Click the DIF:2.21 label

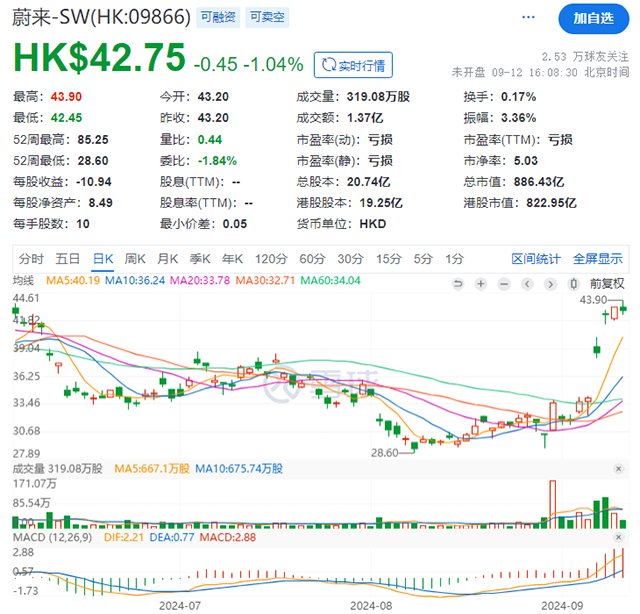pos(124,537)
